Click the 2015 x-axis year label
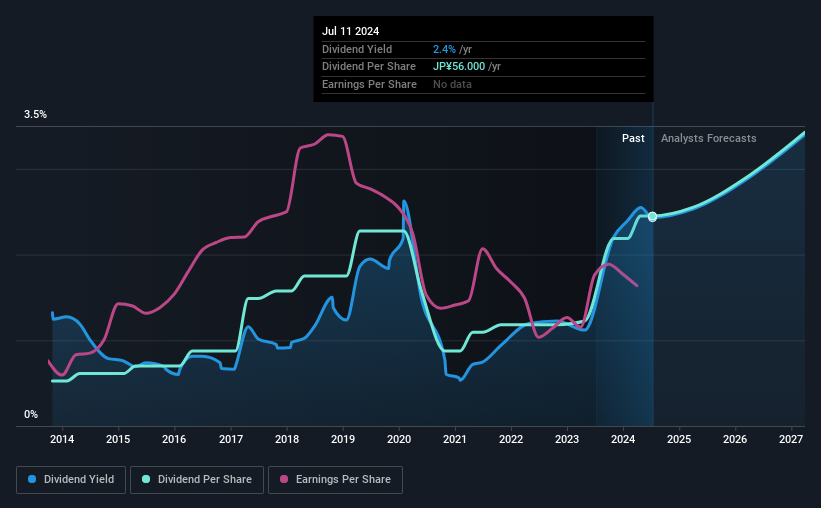This screenshot has width=821, height=508. (118, 439)
